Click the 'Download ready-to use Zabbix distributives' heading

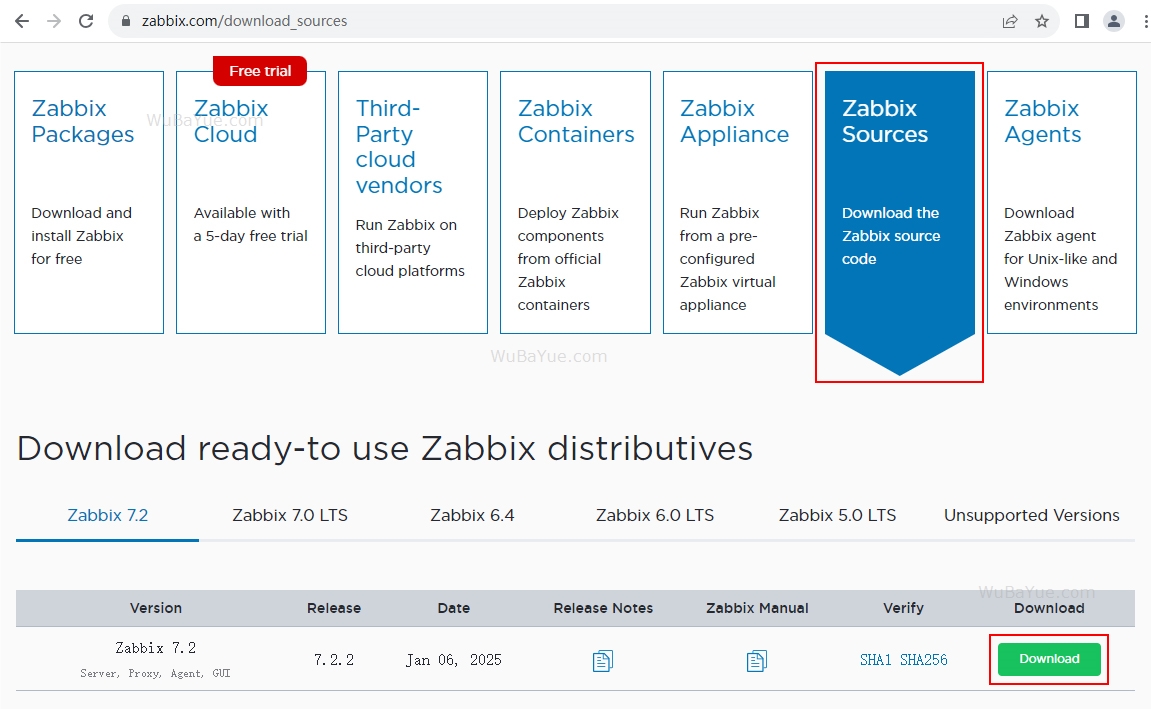click(385, 448)
